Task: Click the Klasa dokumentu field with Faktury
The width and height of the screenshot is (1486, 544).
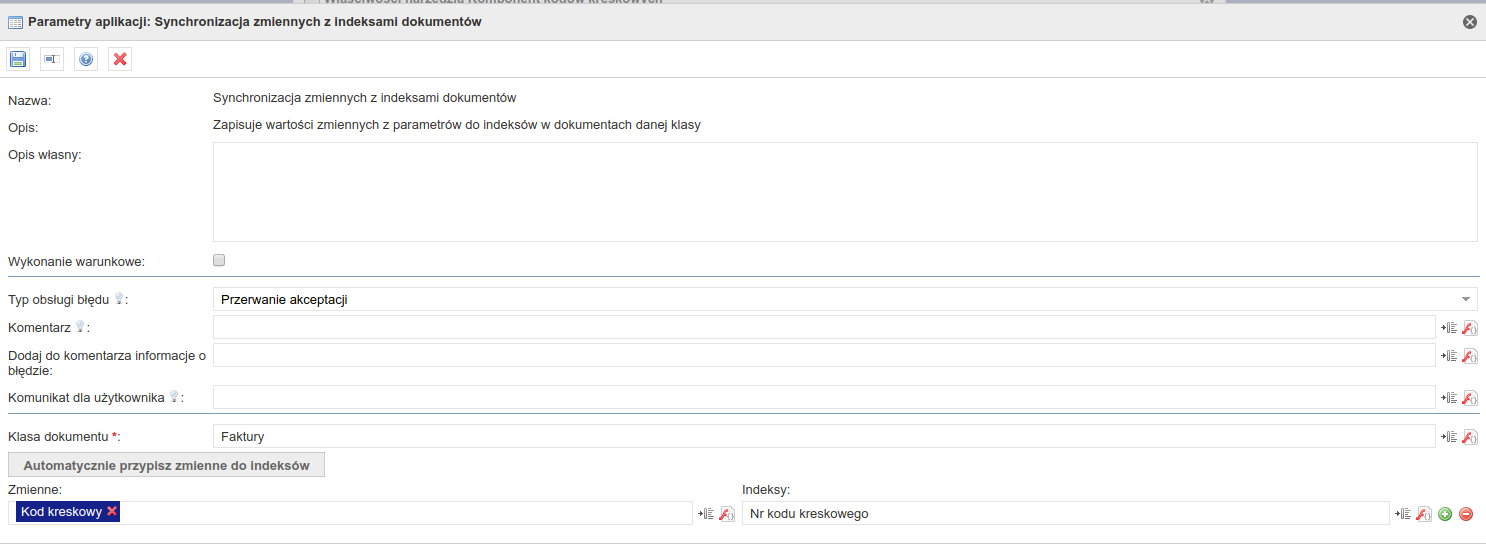Action: click(x=823, y=436)
